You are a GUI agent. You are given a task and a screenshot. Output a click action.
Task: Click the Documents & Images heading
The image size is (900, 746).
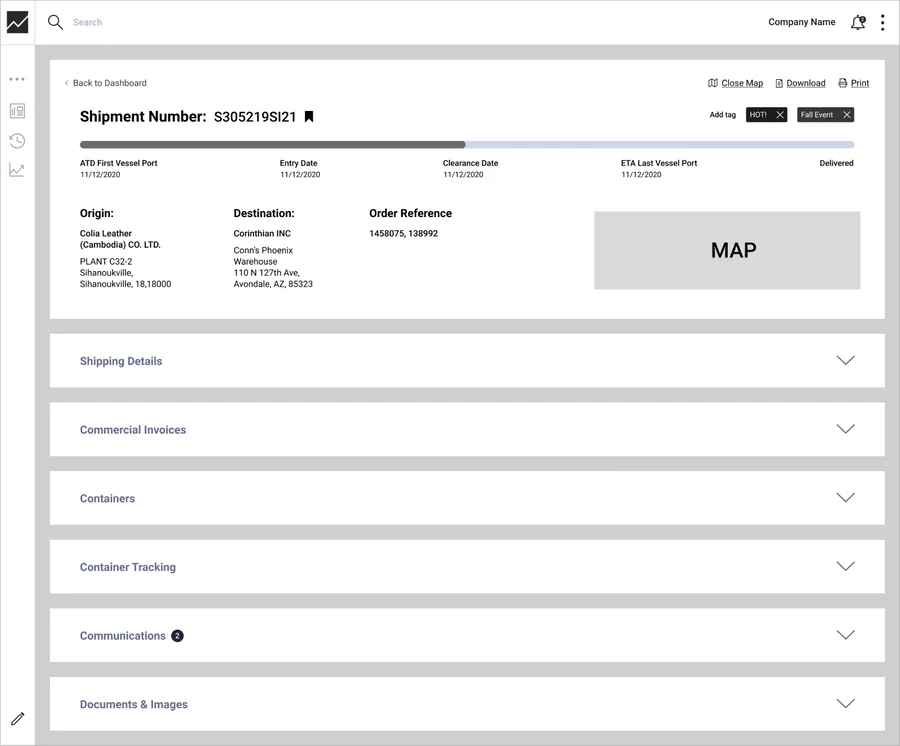(x=134, y=704)
